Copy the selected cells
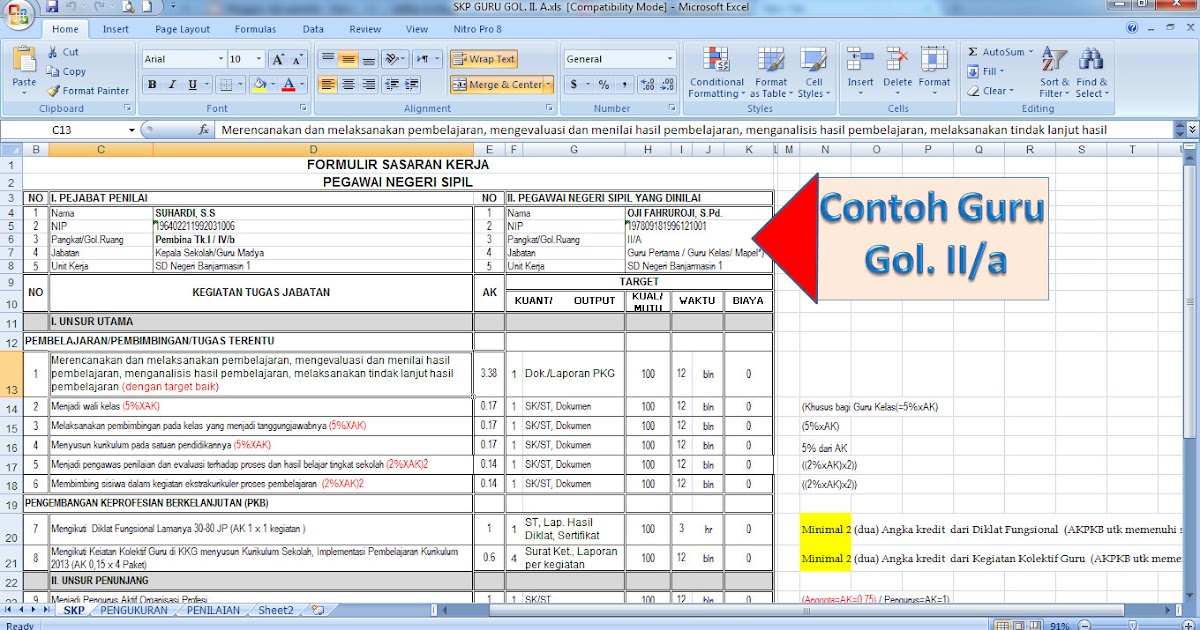 coord(66,72)
